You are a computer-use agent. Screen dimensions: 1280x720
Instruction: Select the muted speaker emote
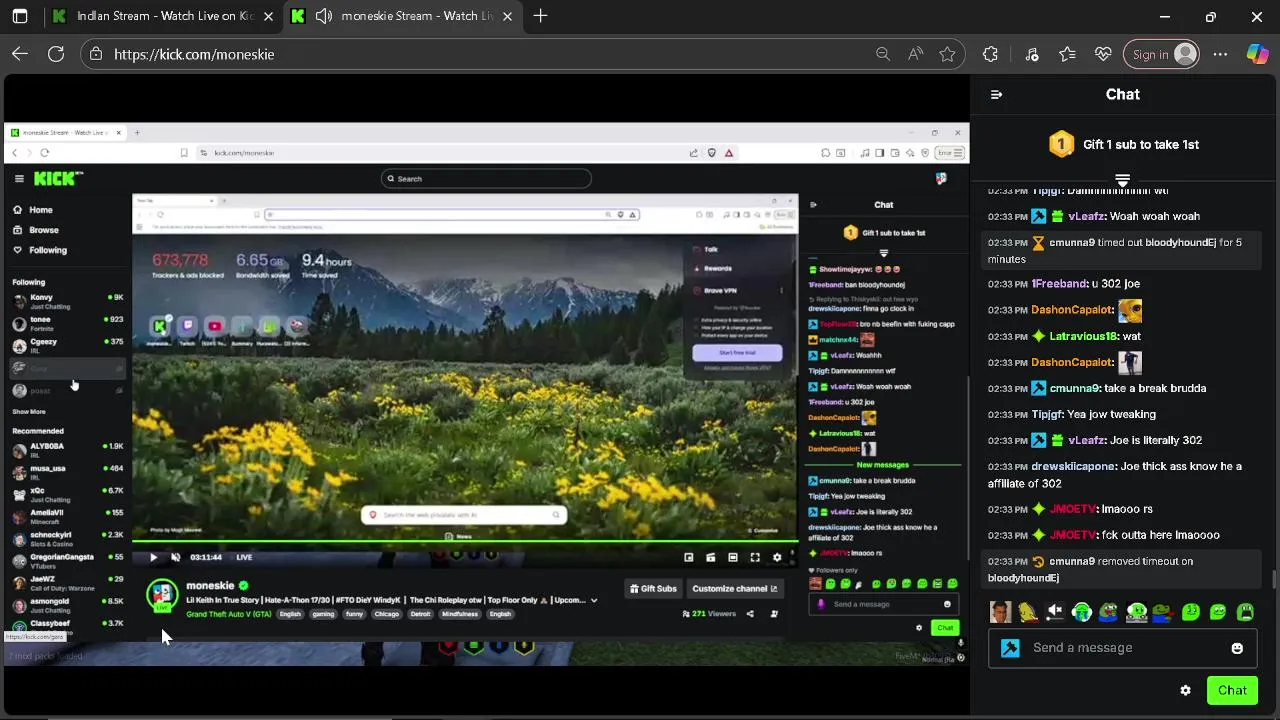[1054, 612]
